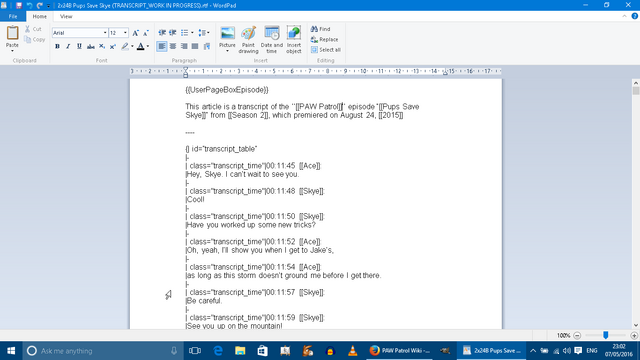Copy the selected text
Image resolution: width=640 pixels, height=360 pixels.
34,40
